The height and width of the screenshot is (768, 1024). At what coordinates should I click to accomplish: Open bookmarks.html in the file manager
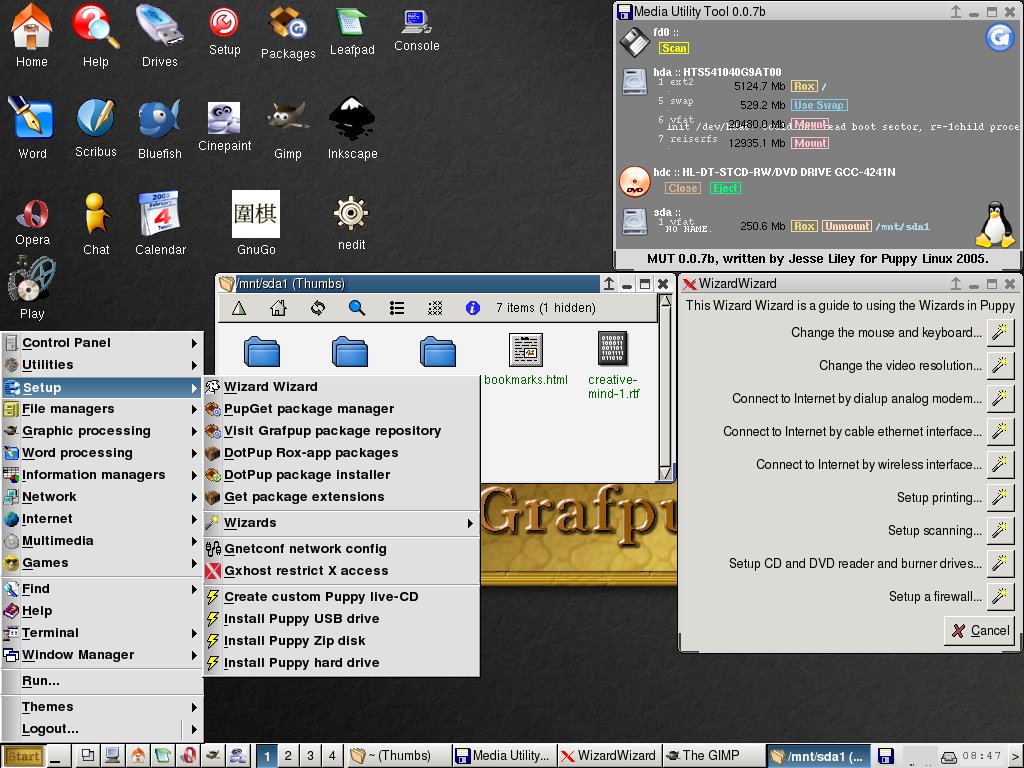(x=526, y=359)
